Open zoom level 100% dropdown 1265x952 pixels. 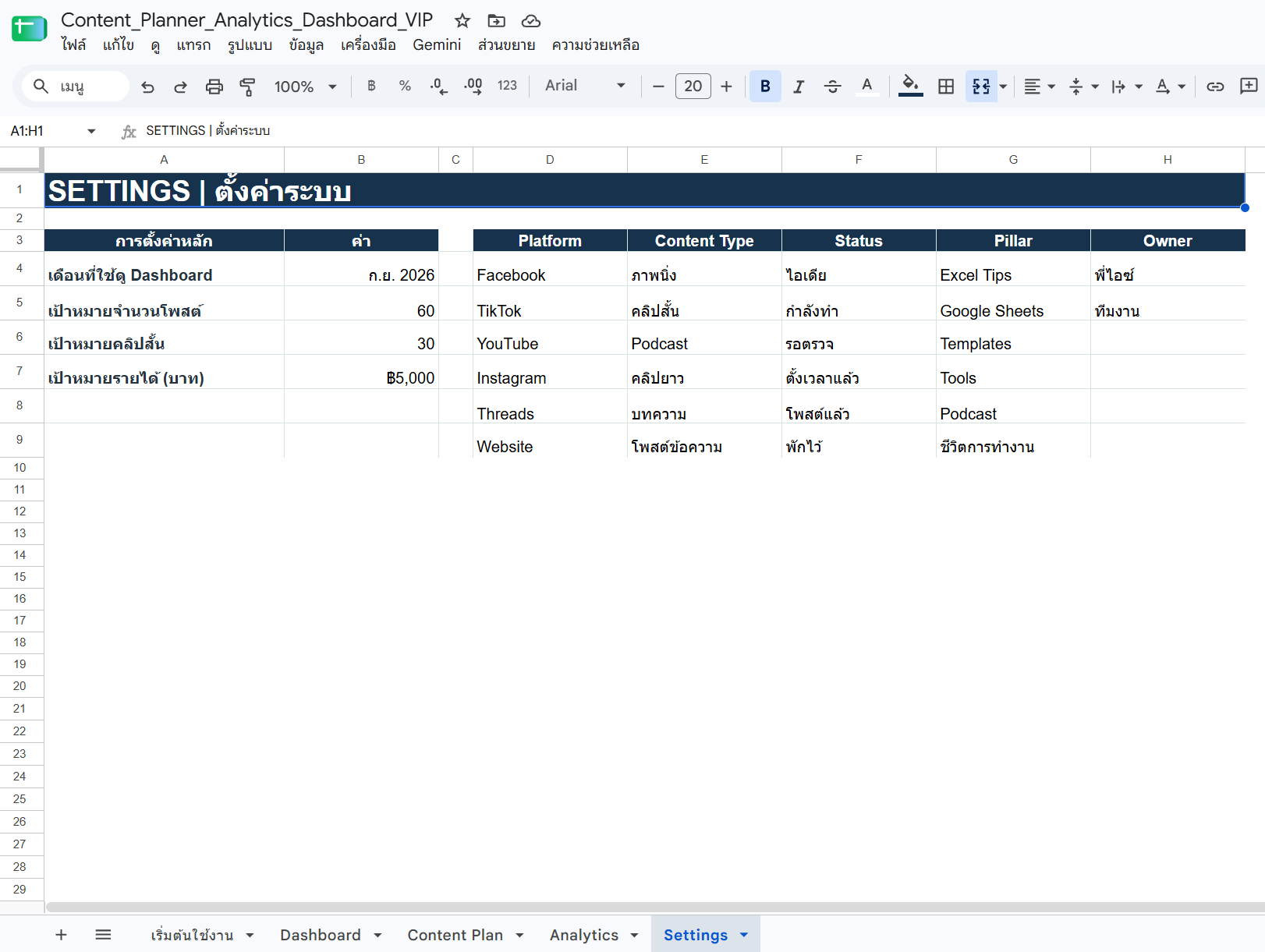(305, 87)
